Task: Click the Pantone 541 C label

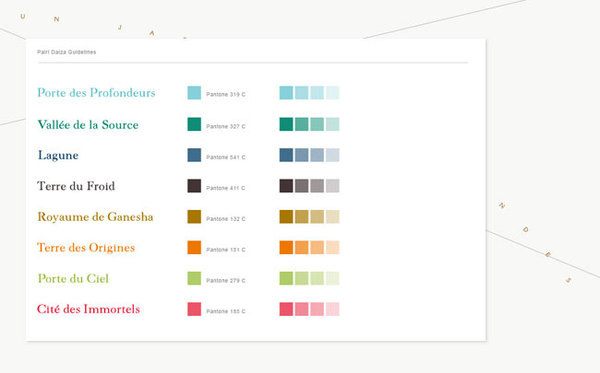Action: (x=226, y=157)
